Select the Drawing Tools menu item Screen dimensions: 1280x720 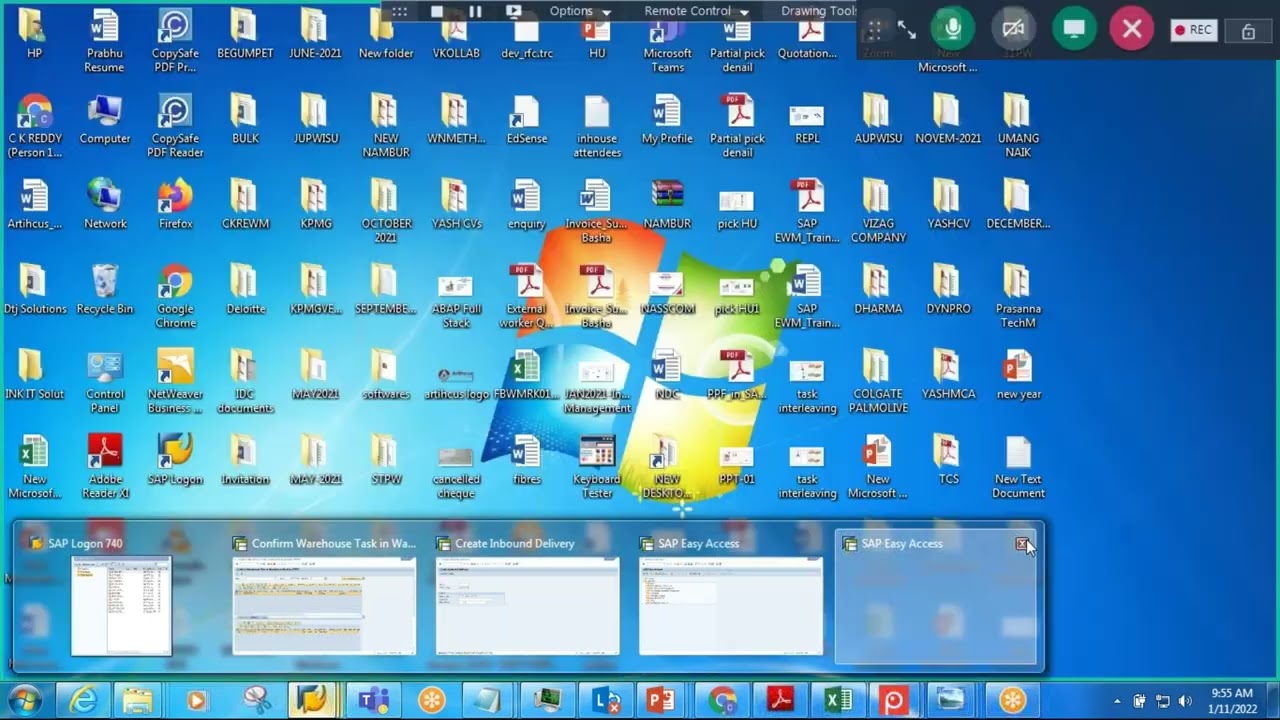pos(818,11)
